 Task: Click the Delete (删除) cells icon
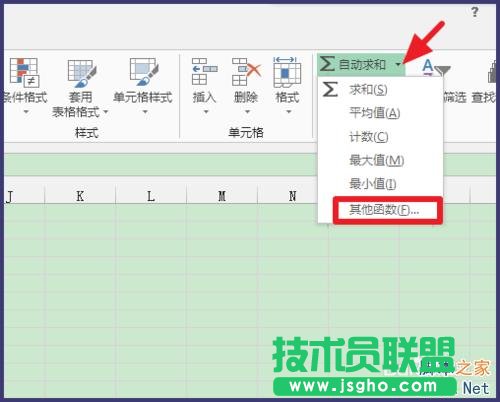pos(246,72)
